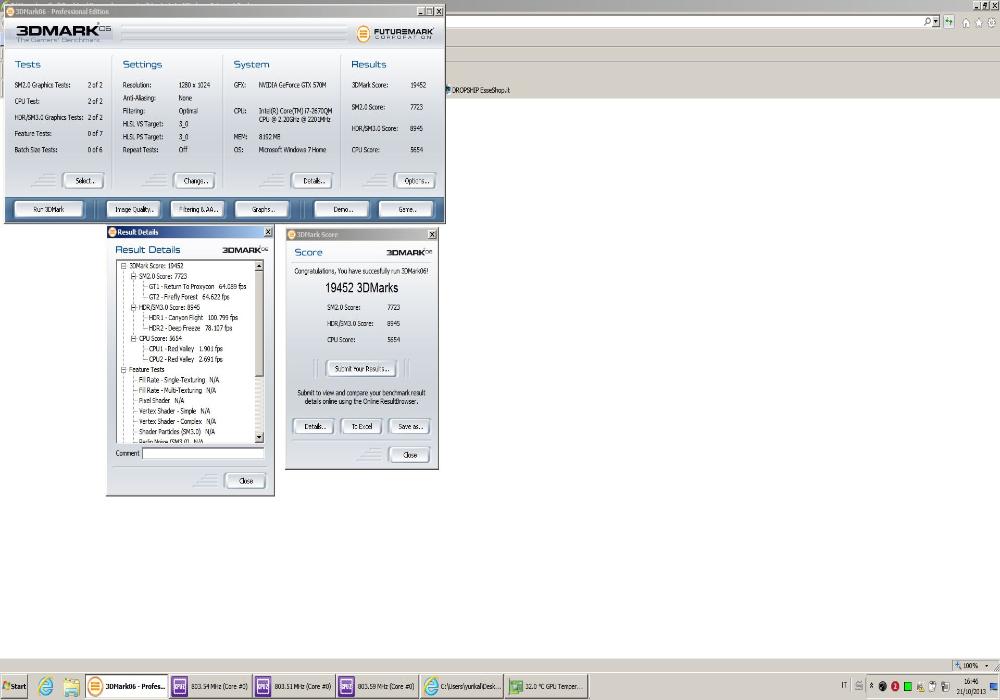Click the Run 3DMark button

coord(49,209)
